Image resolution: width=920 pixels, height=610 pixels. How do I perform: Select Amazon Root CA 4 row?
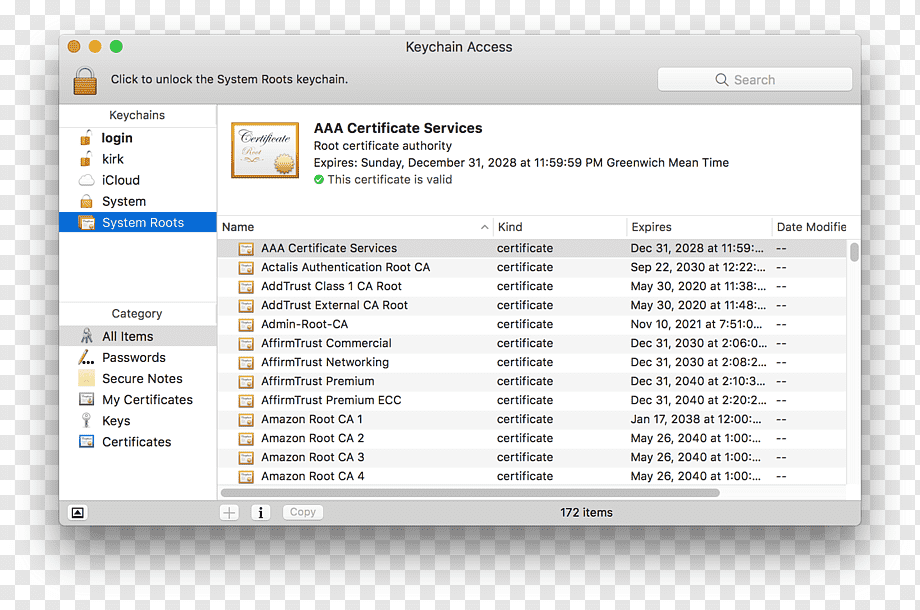532,476
